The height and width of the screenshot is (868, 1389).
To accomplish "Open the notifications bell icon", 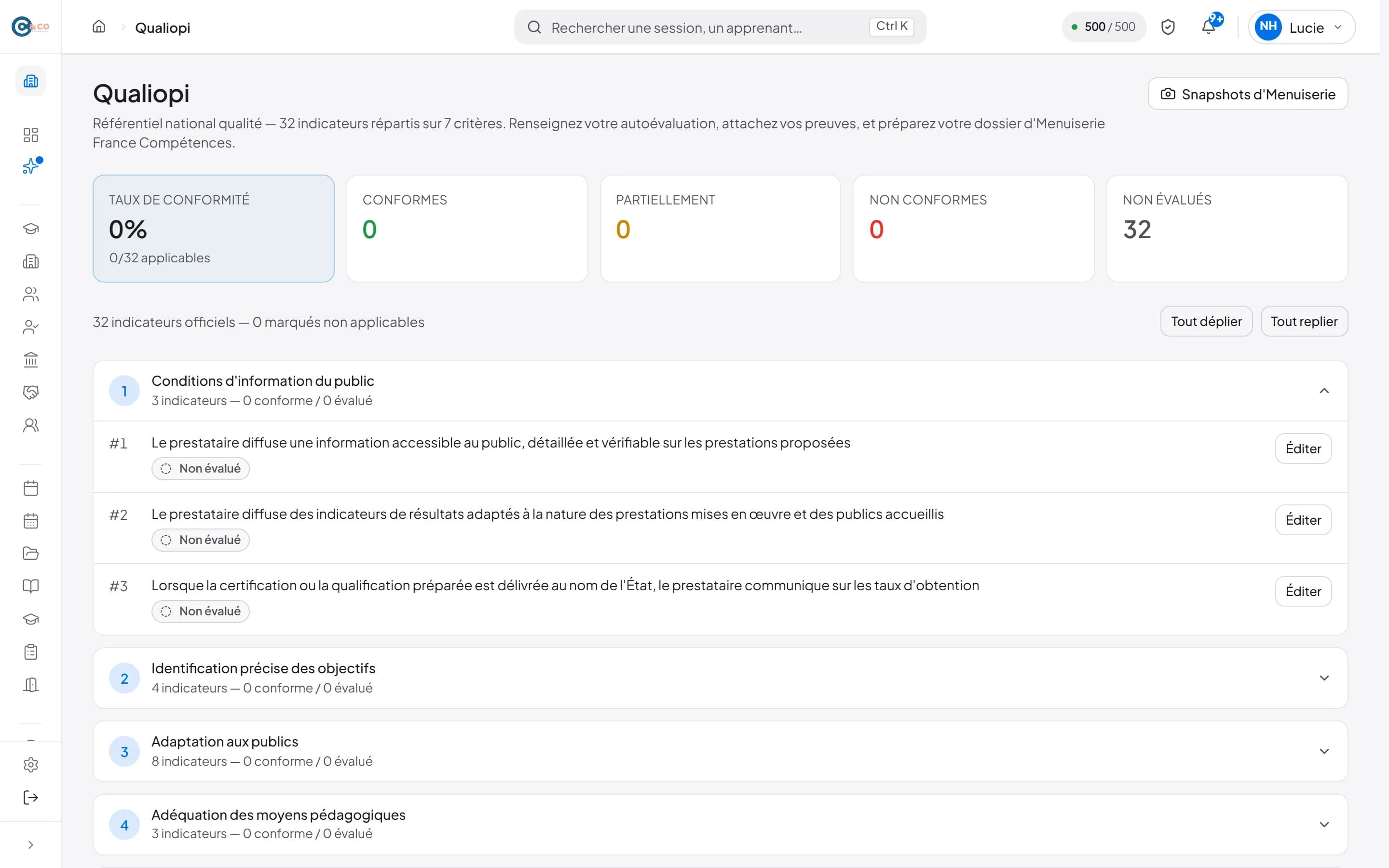I will [1209, 27].
